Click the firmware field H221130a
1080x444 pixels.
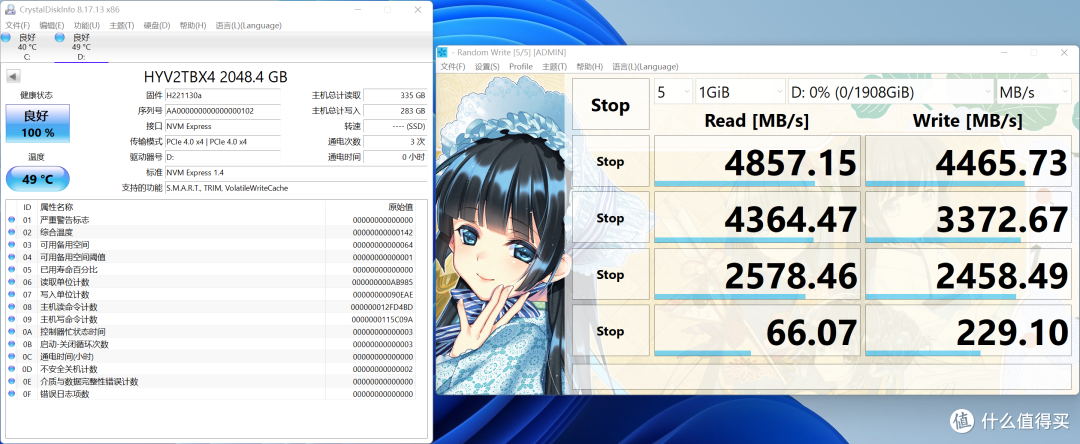coord(222,96)
